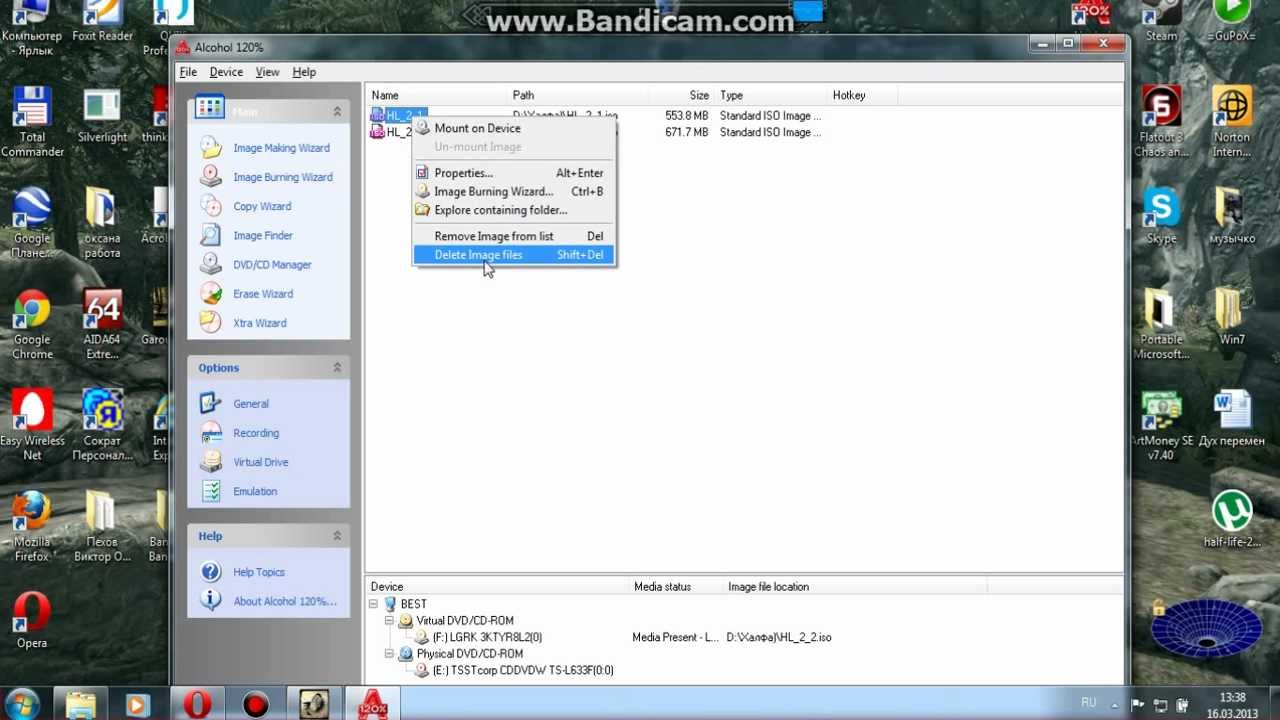Open Help Topics in the sidebar
Viewport: 1280px width, 720px height.
(x=259, y=572)
